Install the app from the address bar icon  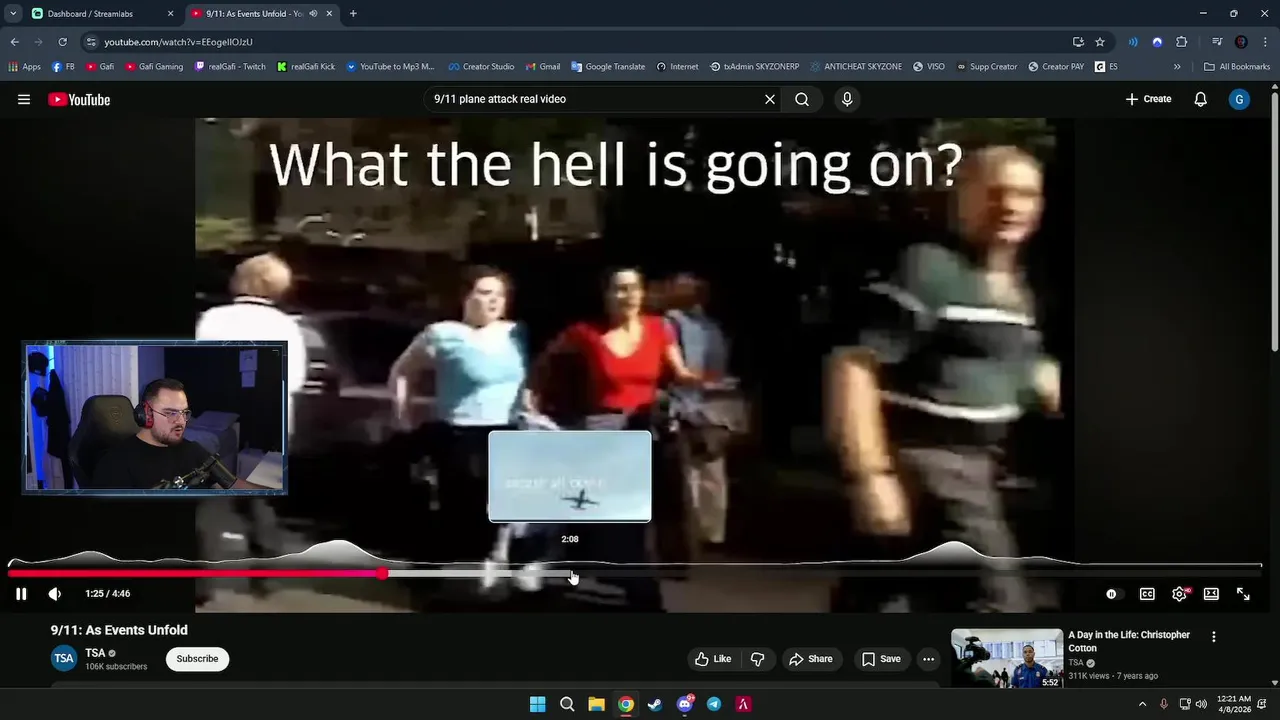1078,42
